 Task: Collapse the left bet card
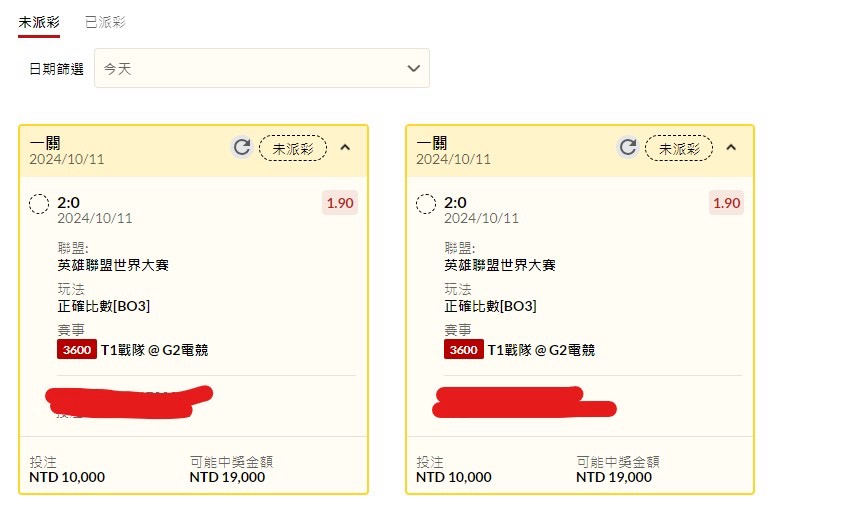[x=345, y=148]
